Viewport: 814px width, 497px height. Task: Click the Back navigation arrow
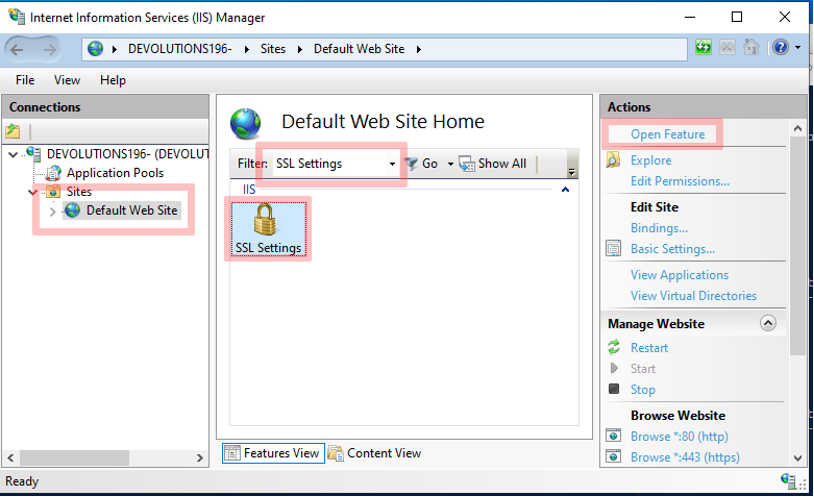[x=17, y=50]
